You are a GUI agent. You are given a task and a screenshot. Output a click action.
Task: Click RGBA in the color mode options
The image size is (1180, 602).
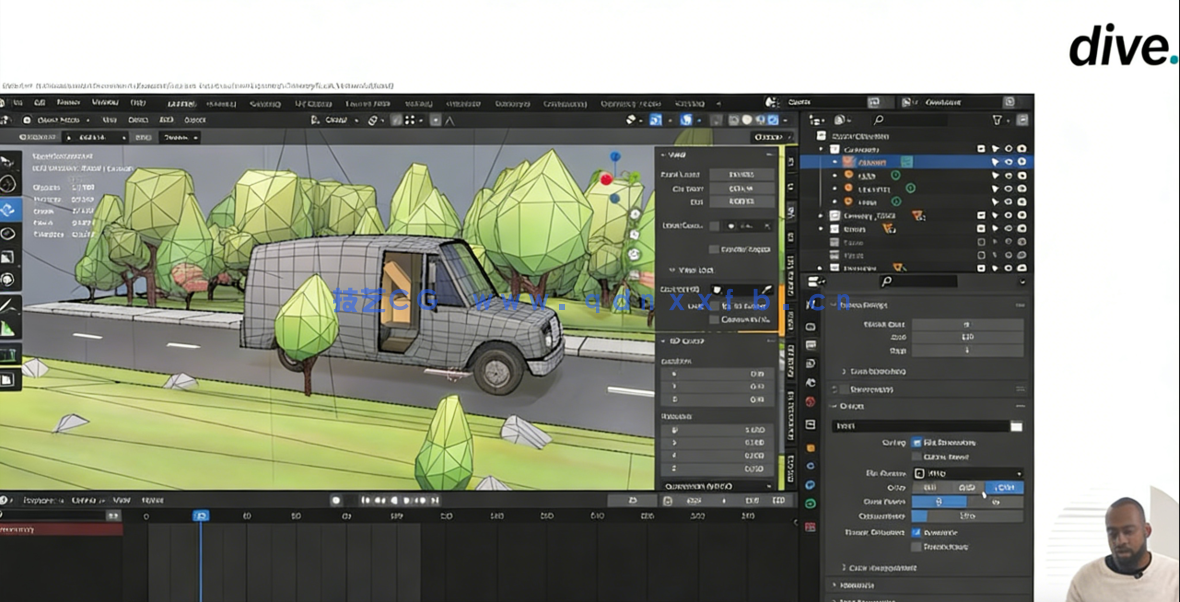[1005, 487]
